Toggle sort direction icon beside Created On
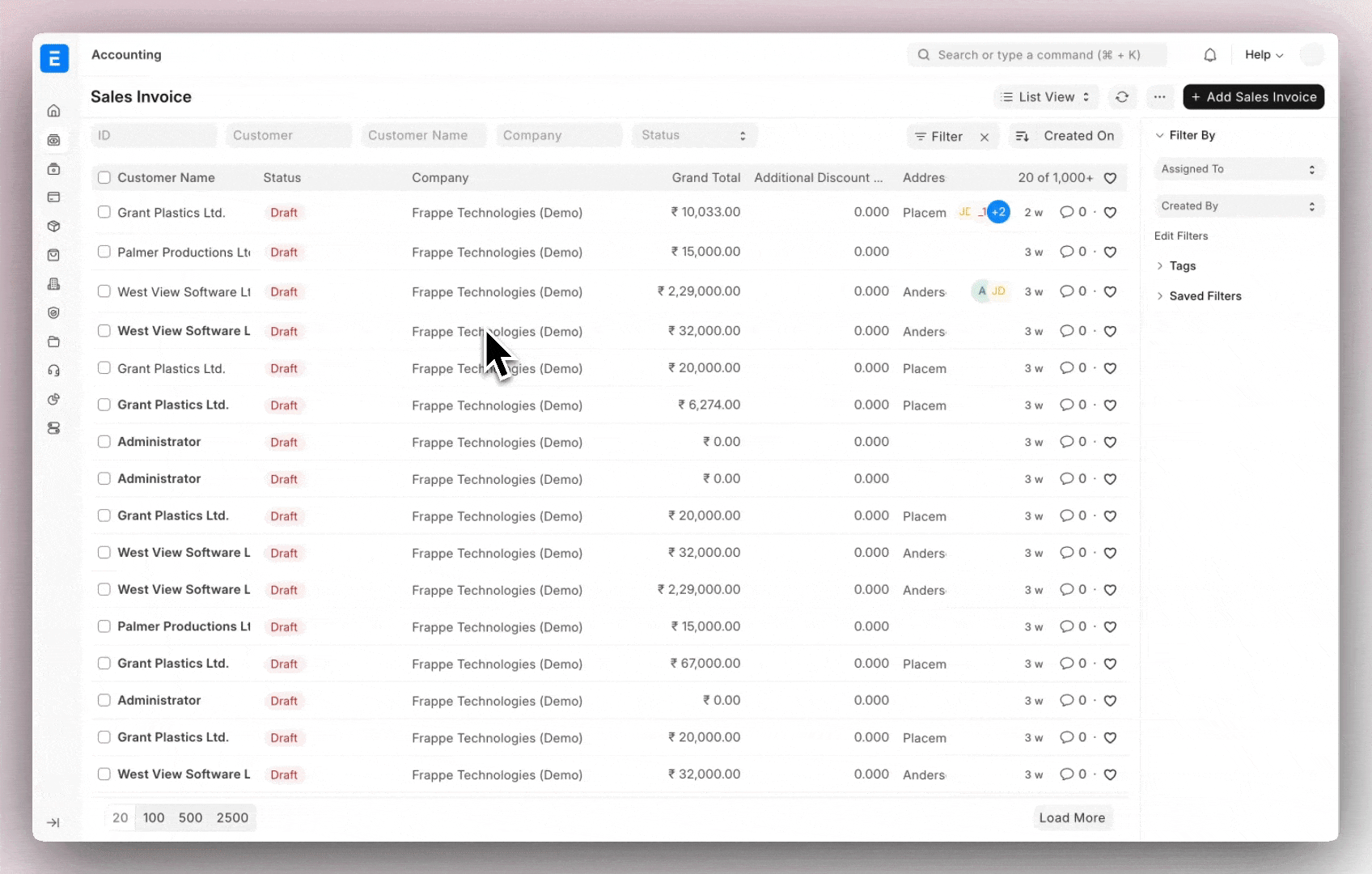The width and height of the screenshot is (1372, 874). [1022, 136]
